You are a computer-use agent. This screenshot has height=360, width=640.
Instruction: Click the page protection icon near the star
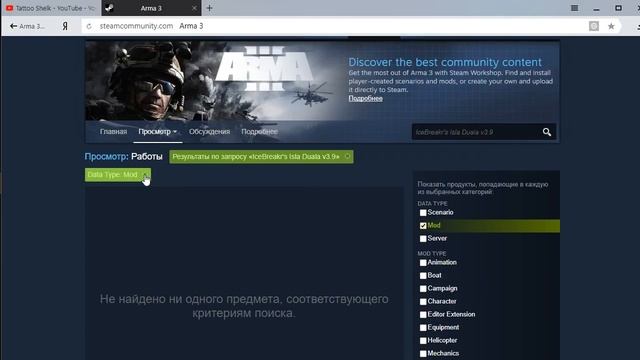[x=594, y=26]
